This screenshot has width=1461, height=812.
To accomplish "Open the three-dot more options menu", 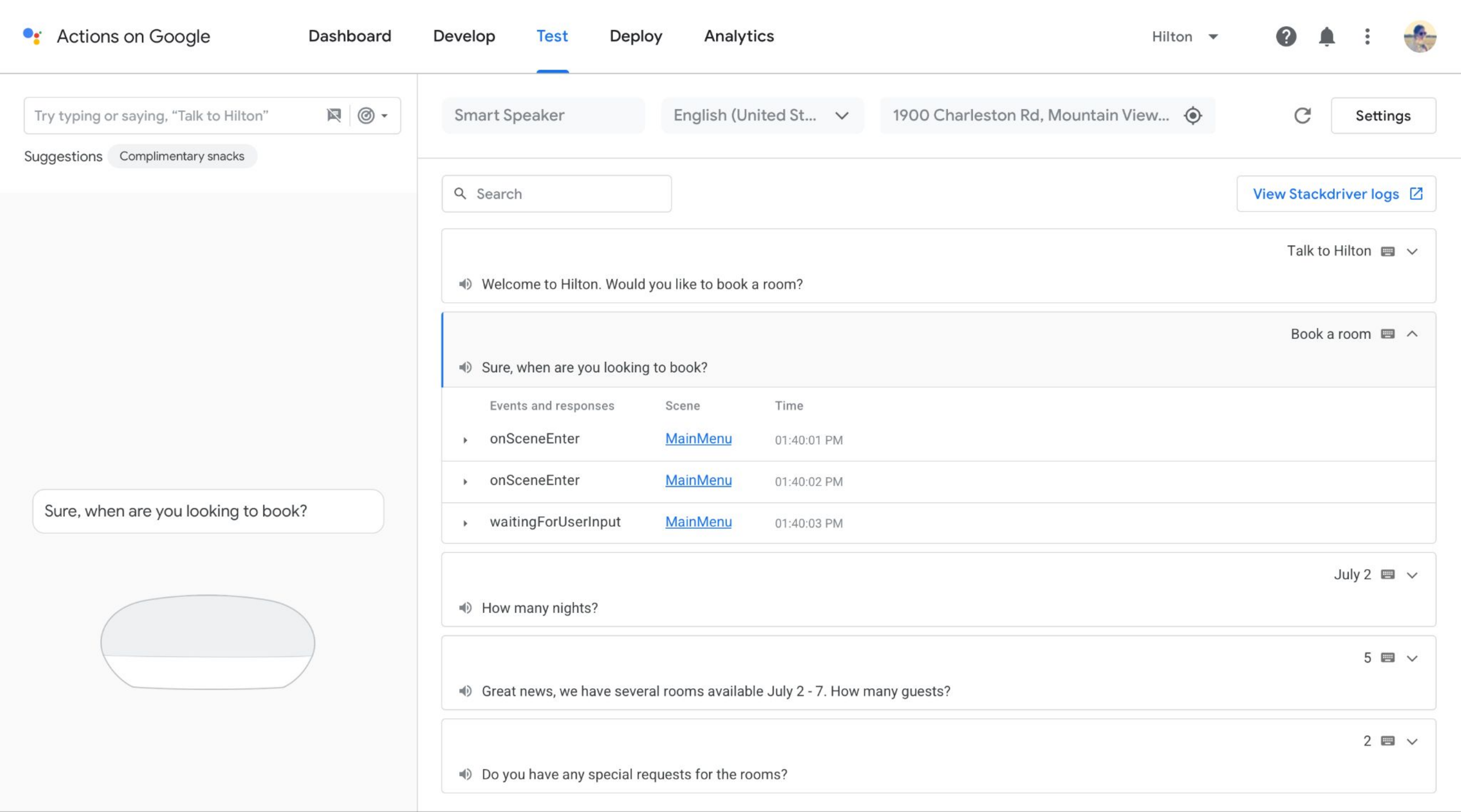I will click(1367, 36).
